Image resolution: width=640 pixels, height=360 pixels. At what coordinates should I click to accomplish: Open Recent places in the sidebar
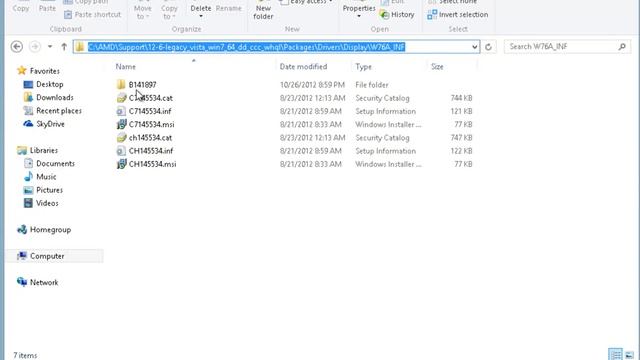click(x=59, y=111)
